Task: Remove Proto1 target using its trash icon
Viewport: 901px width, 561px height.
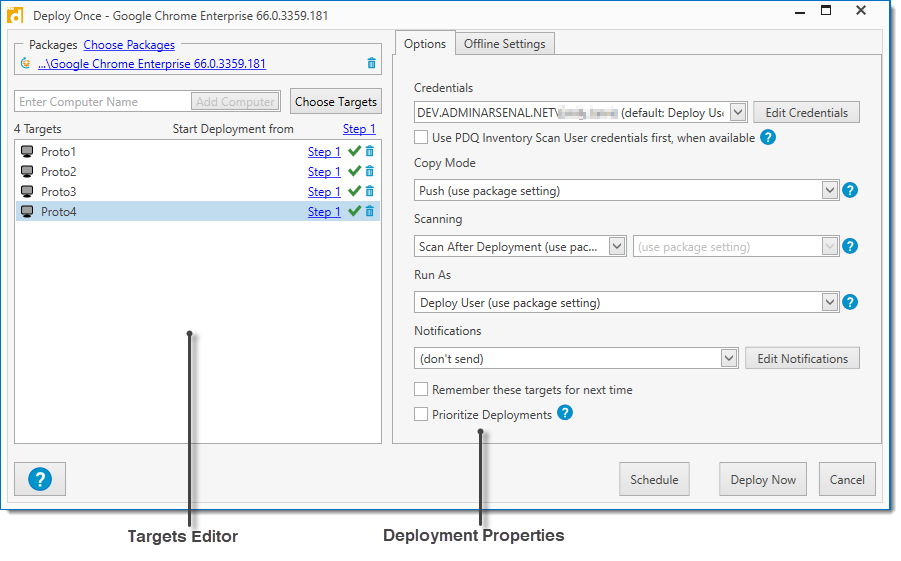Action: tap(369, 152)
